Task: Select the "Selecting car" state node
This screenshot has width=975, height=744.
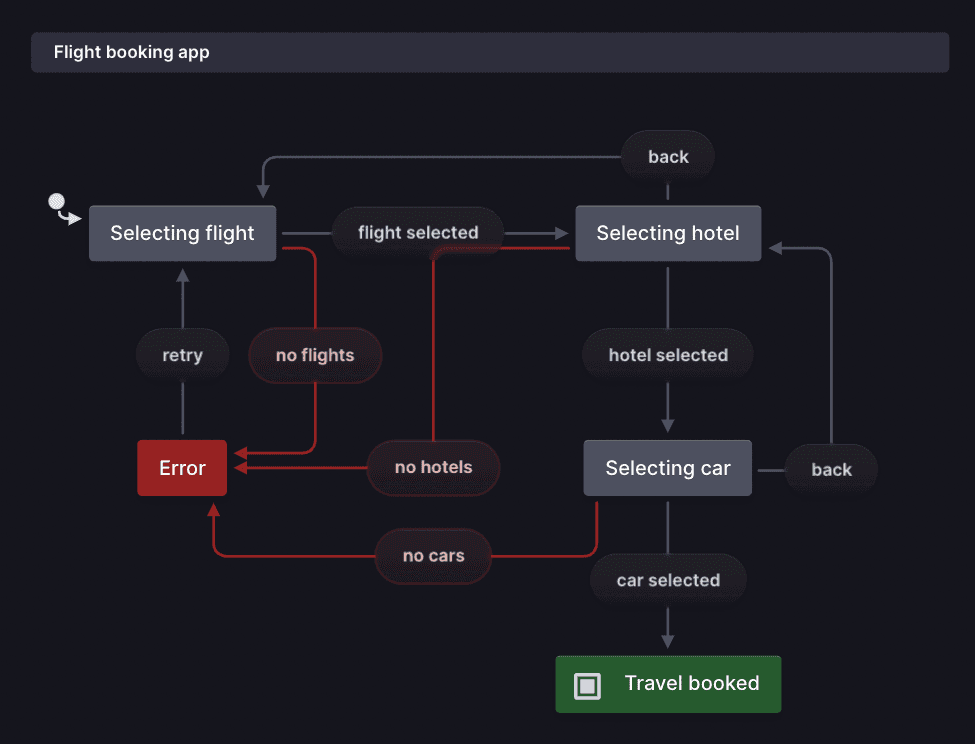Action: pos(667,468)
